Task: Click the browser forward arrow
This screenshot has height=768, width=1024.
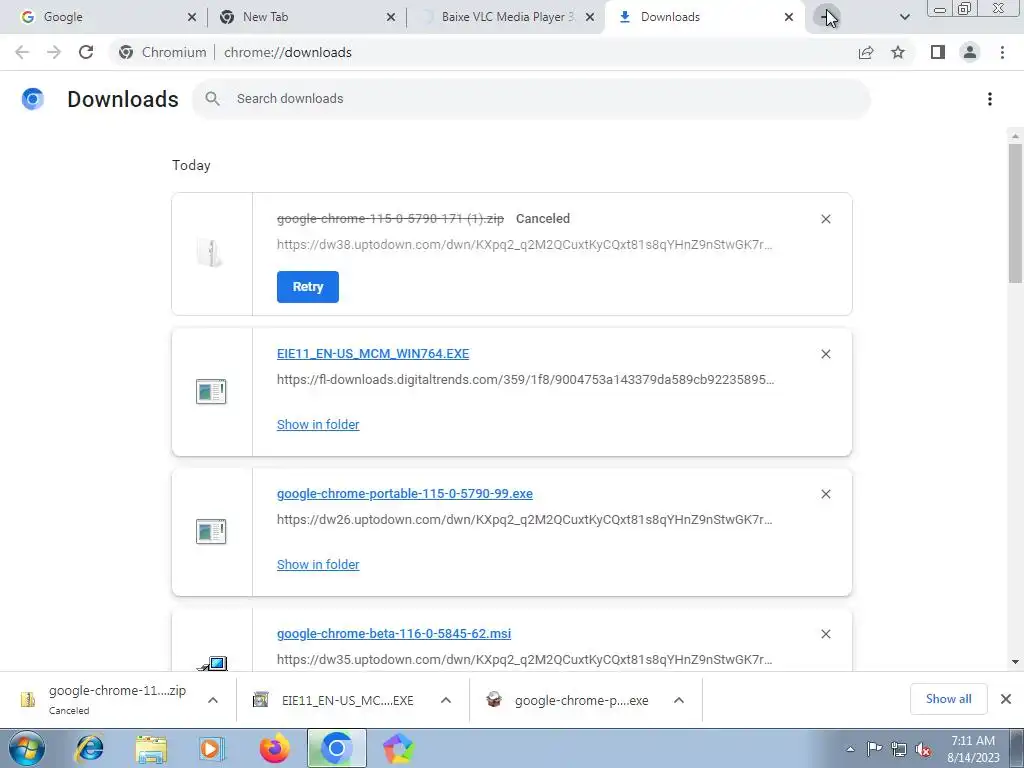Action: pos(54,52)
